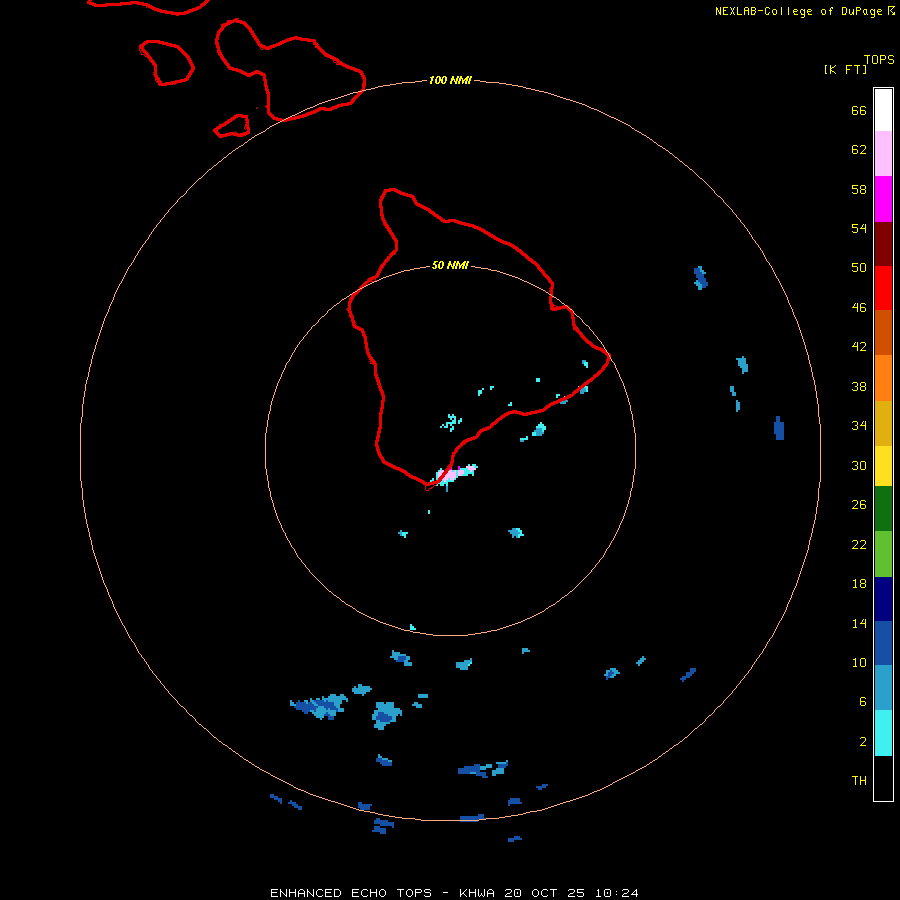Pick the light green legend swatch

pos(883,554)
